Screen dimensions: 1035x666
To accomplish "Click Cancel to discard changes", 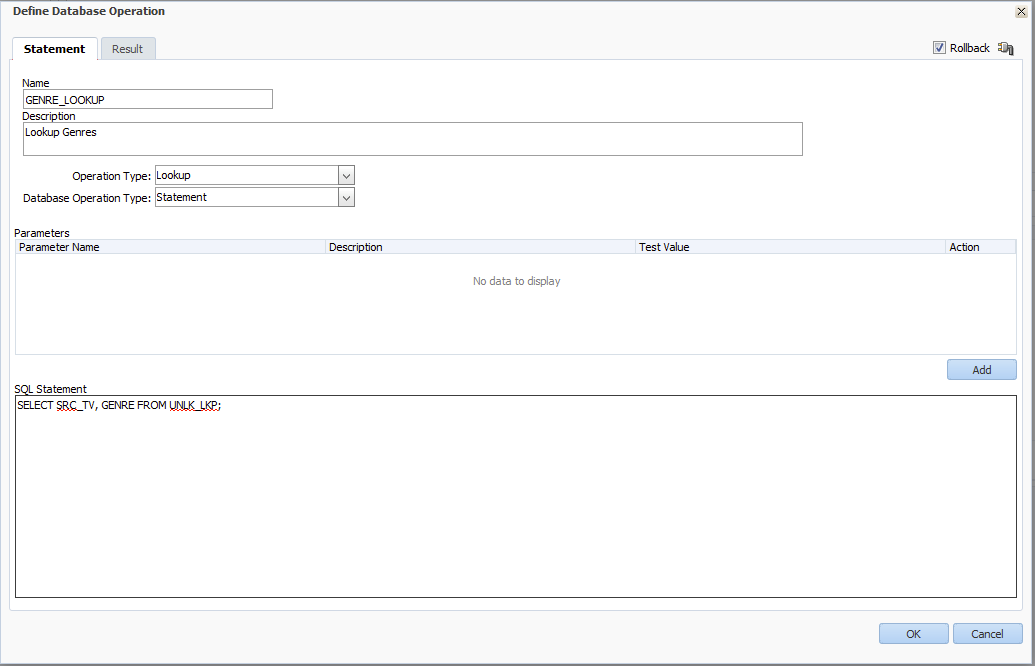I will [987, 634].
